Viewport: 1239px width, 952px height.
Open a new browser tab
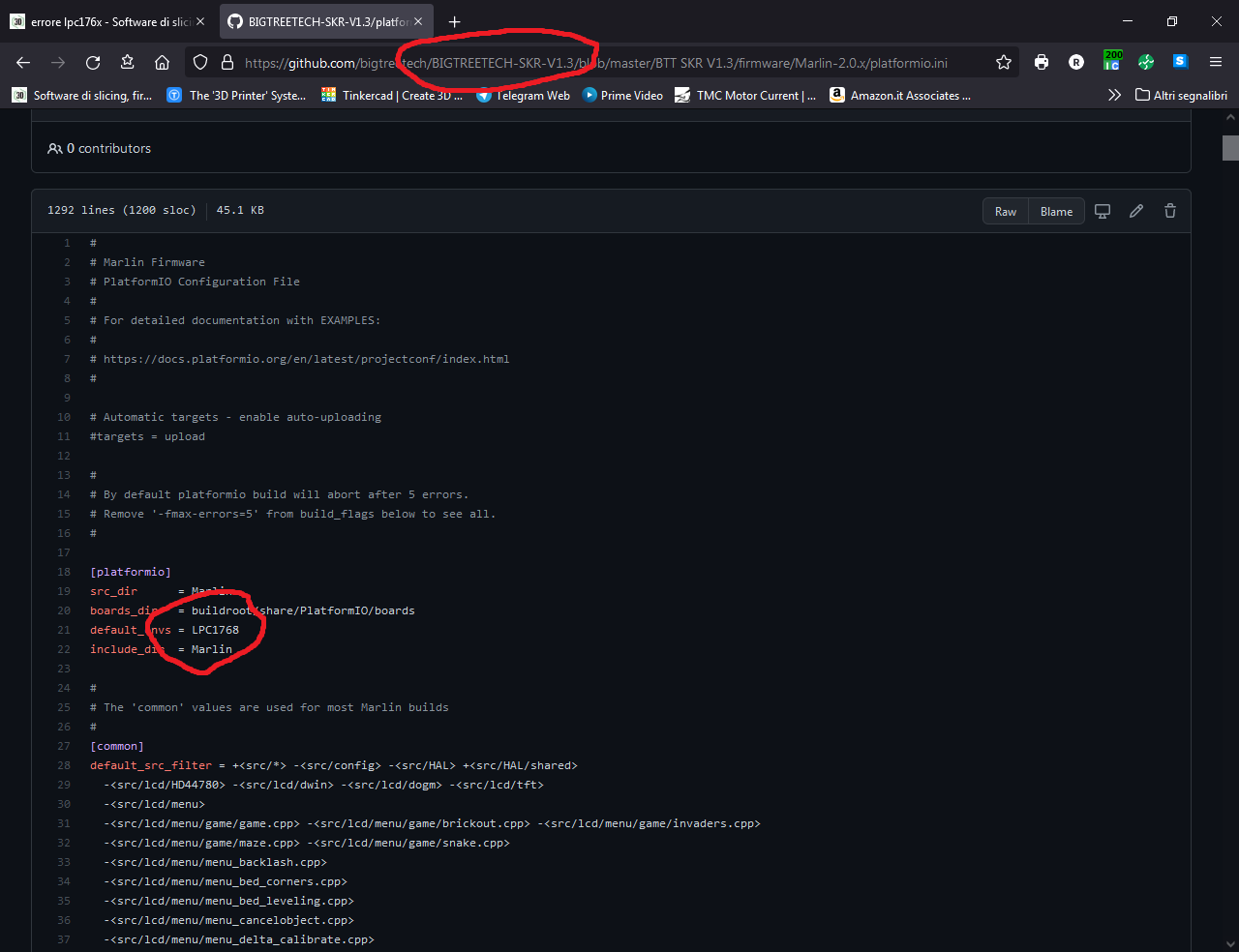455,21
